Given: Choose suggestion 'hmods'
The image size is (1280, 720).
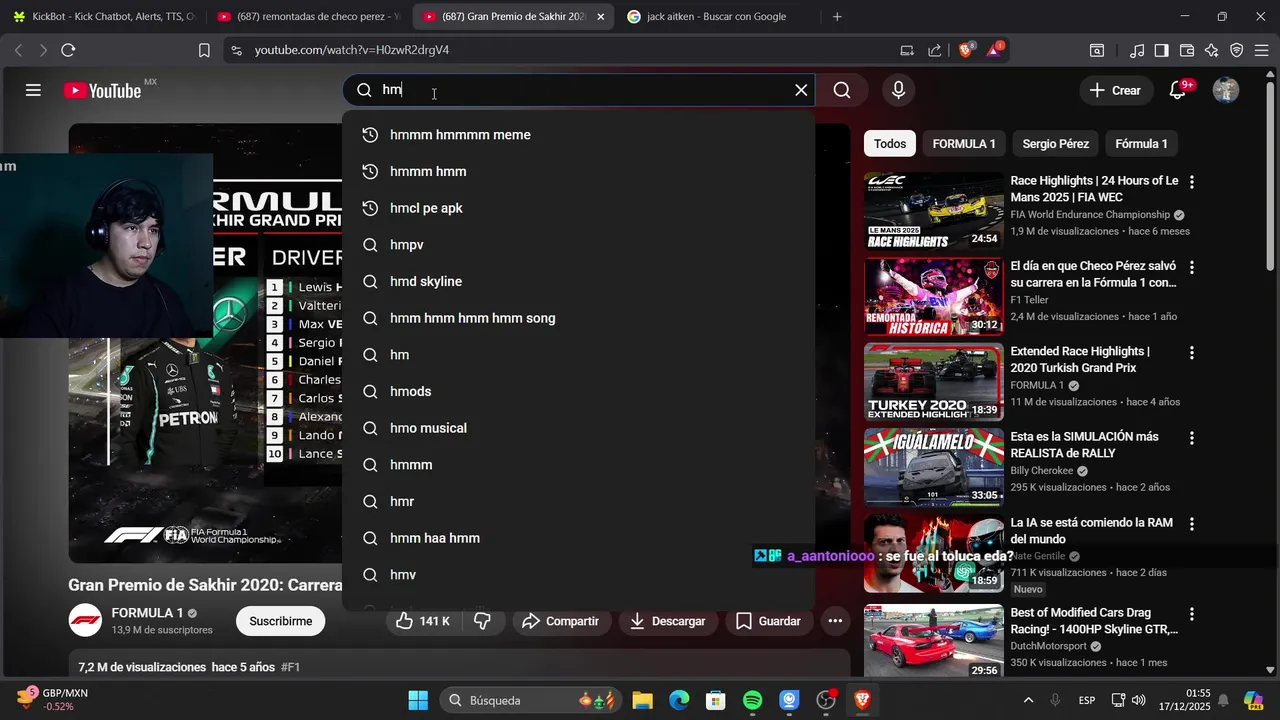Looking at the screenshot, I should click(578, 392).
